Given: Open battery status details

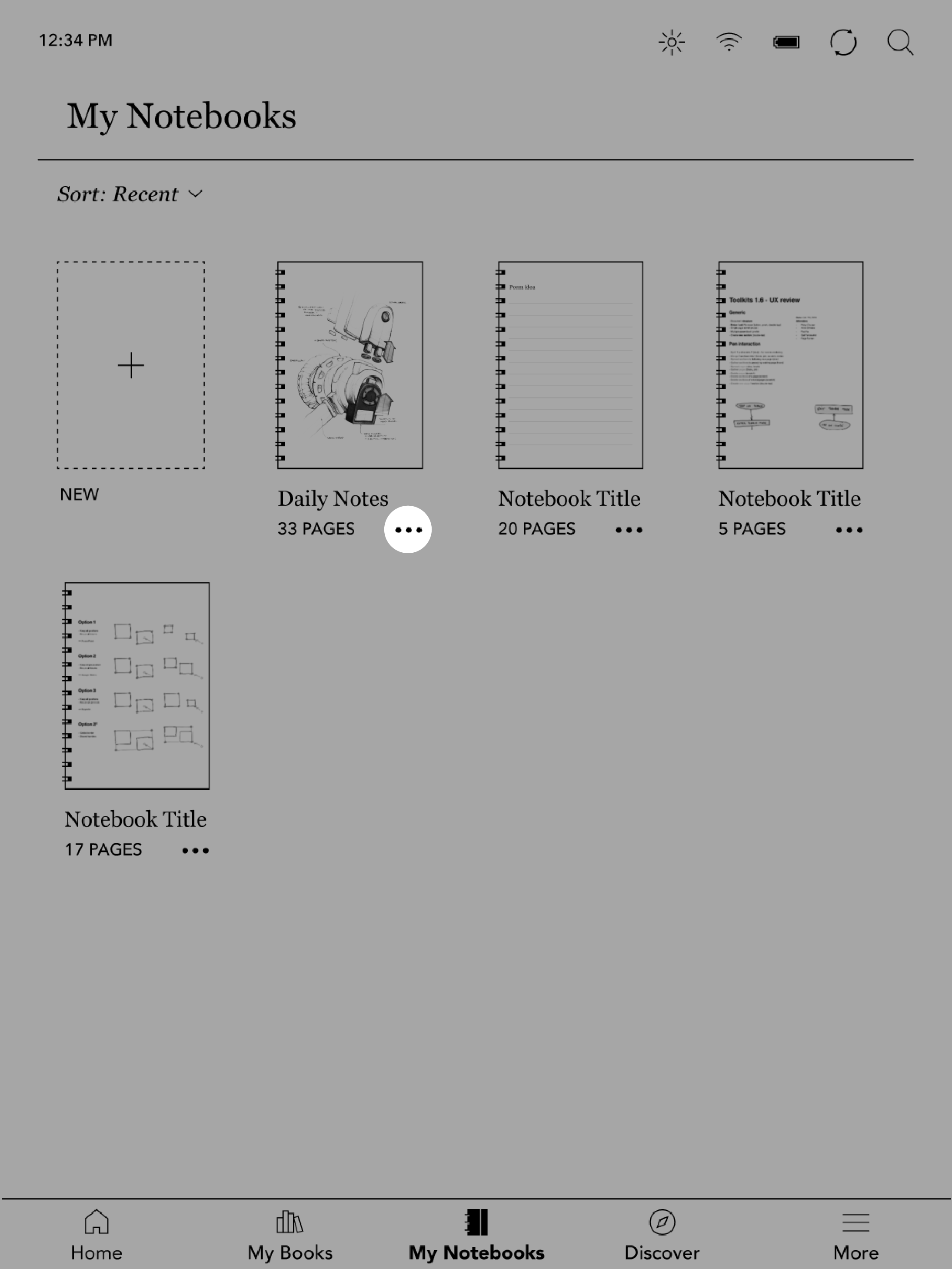Looking at the screenshot, I should click(785, 41).
